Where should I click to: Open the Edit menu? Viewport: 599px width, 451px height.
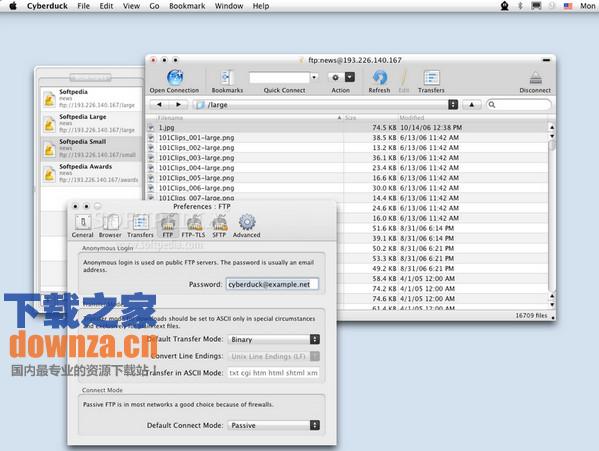[106, 6]
